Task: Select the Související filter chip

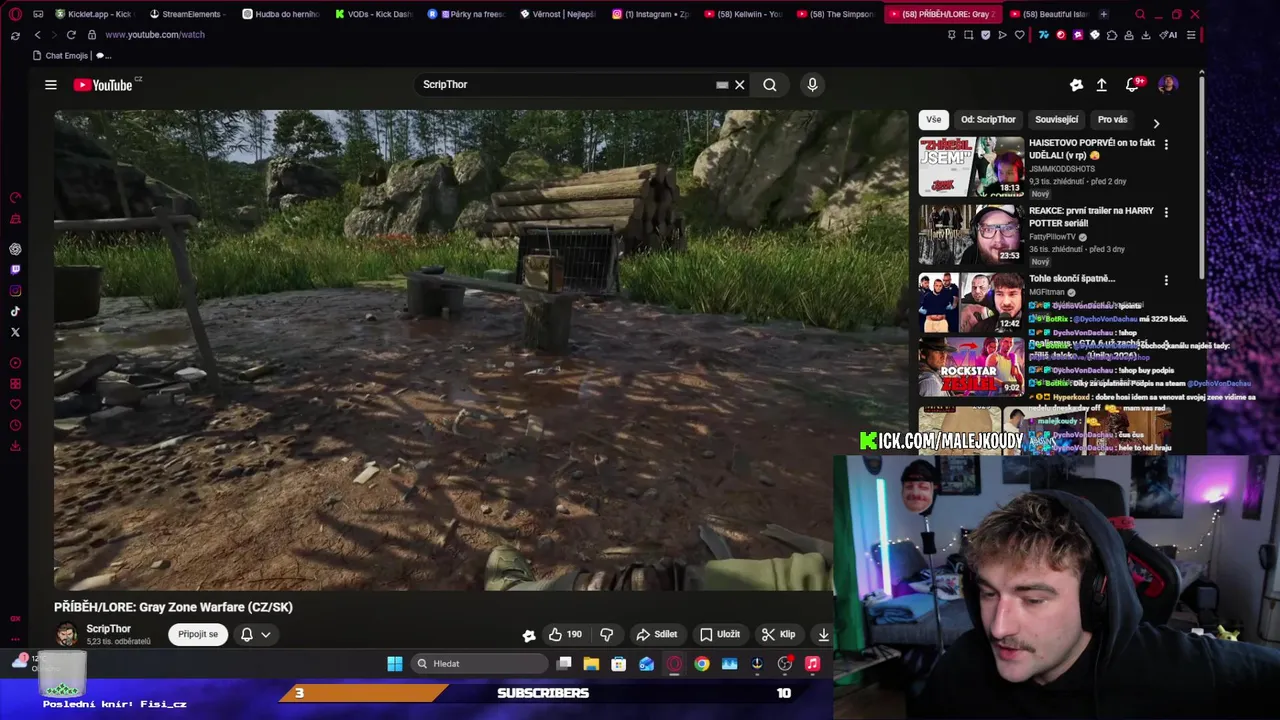Action: click(x=1056, y=119)
